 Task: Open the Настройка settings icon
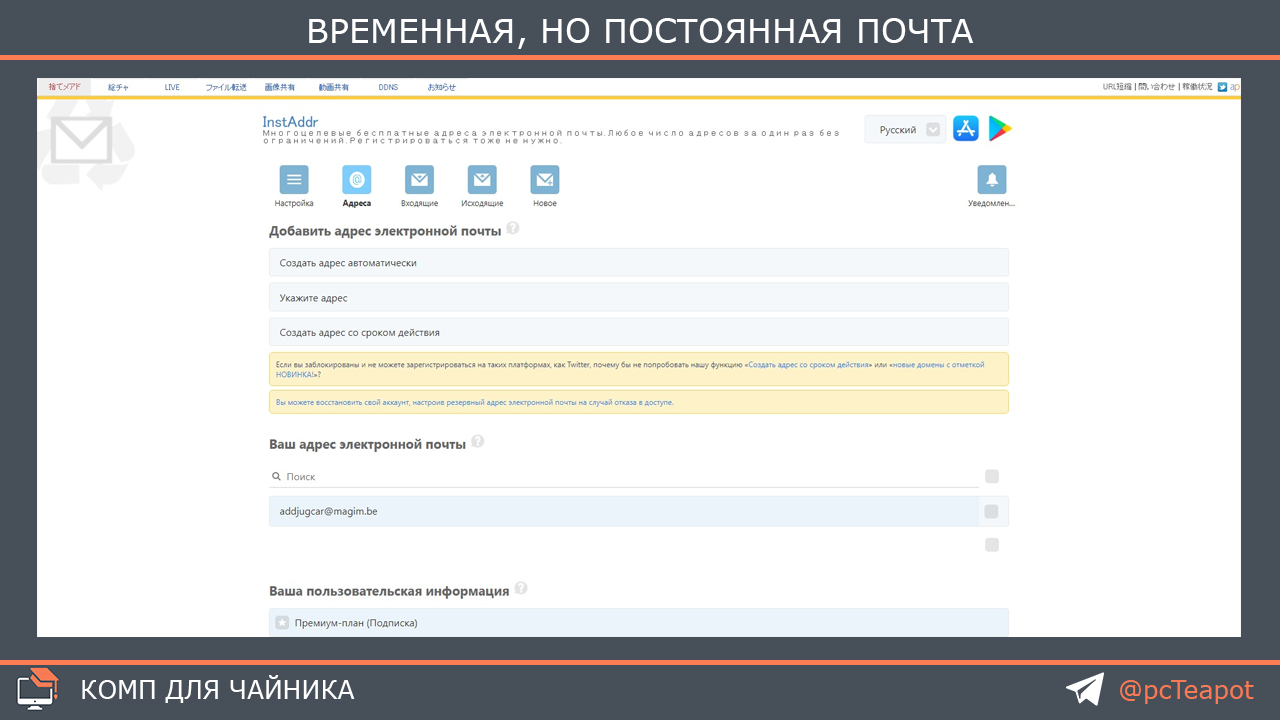coord(294,180)
